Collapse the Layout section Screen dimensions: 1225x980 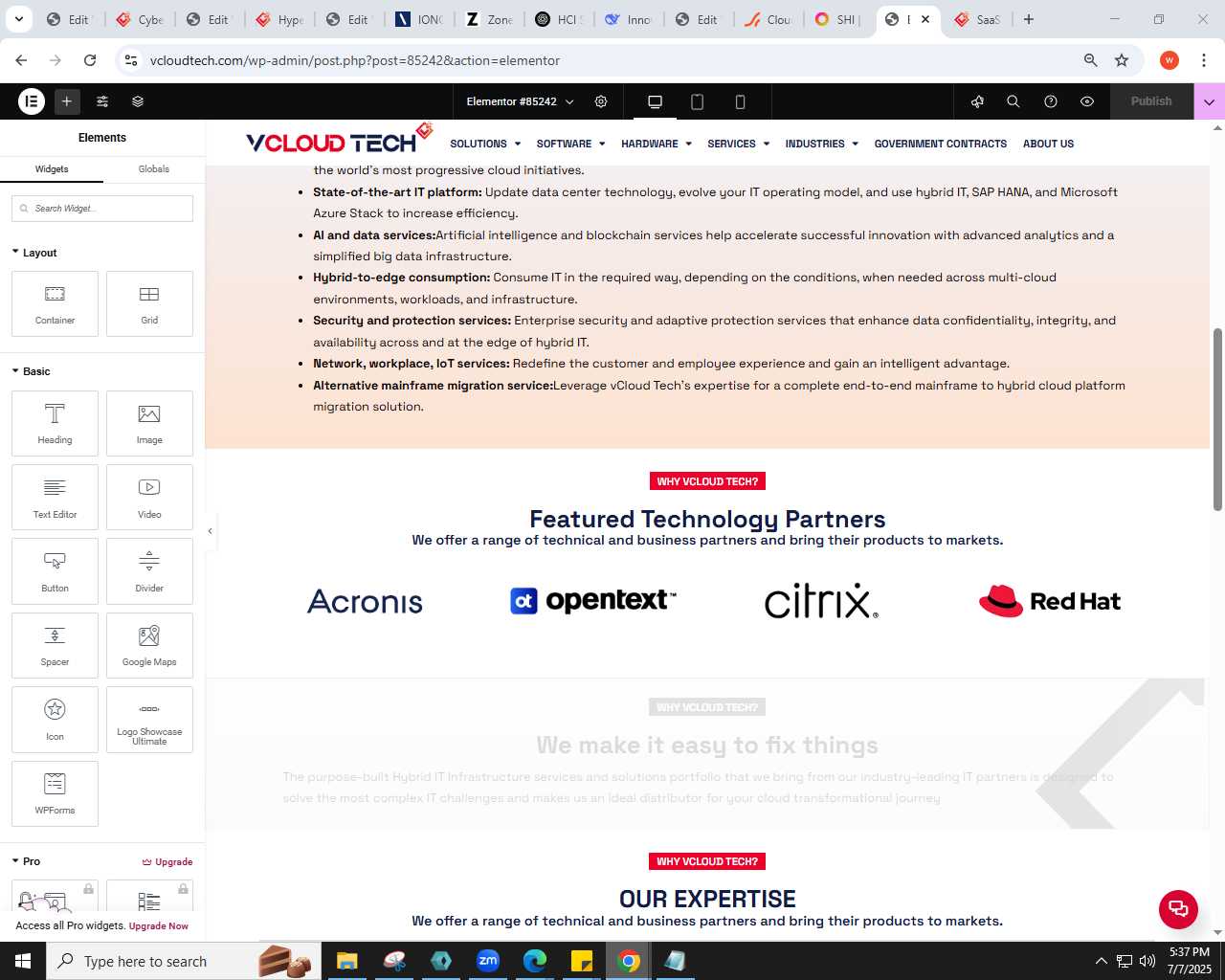coord(34,253)
